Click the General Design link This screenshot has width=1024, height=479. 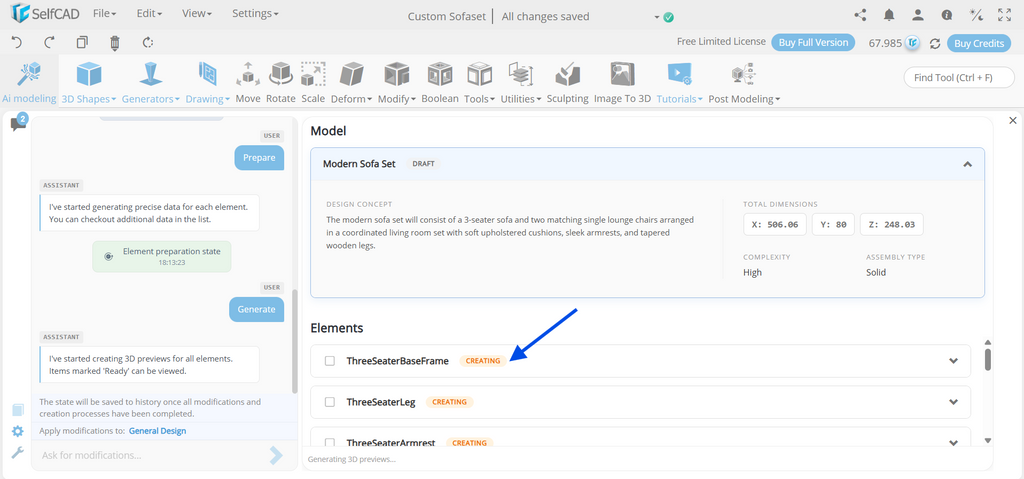click(x=157, y=431)
